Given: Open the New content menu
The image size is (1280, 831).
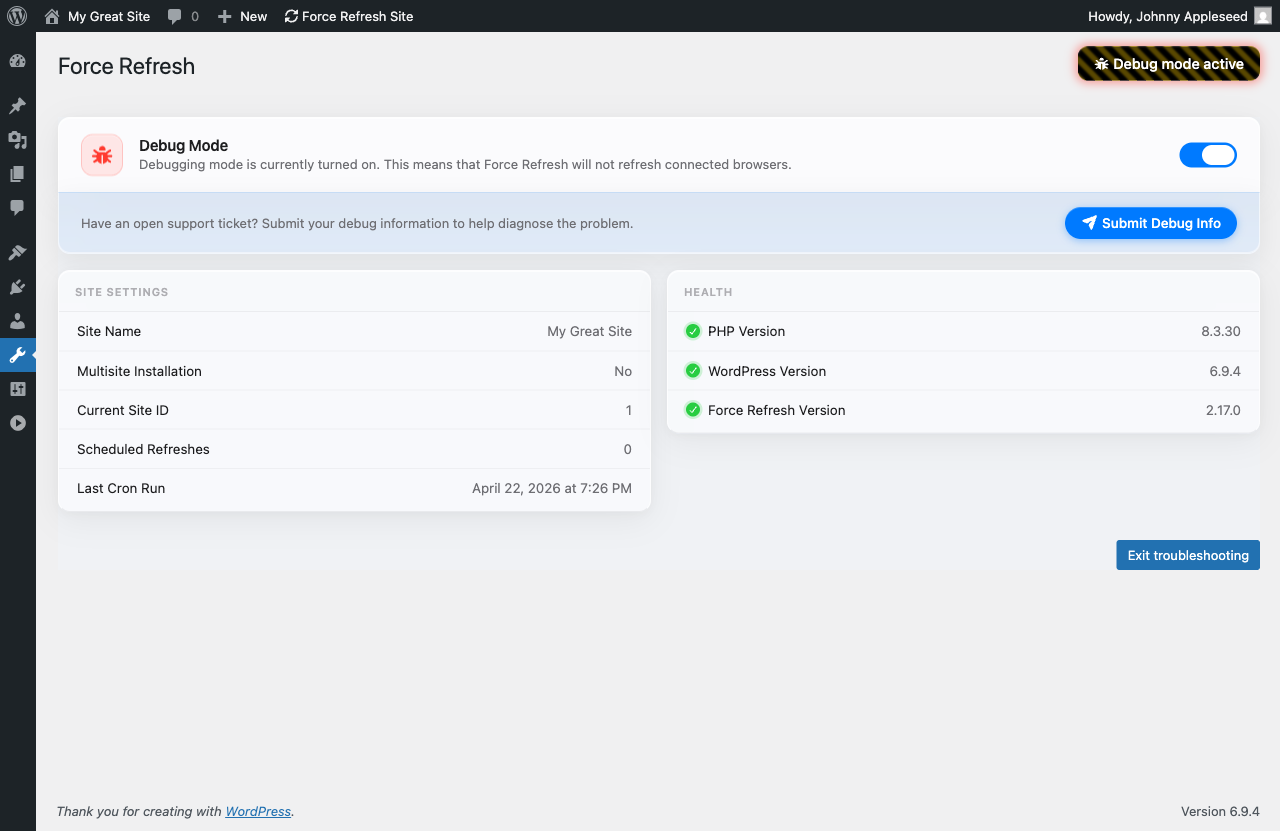Looking at the screenshot, I should [242, 16].
